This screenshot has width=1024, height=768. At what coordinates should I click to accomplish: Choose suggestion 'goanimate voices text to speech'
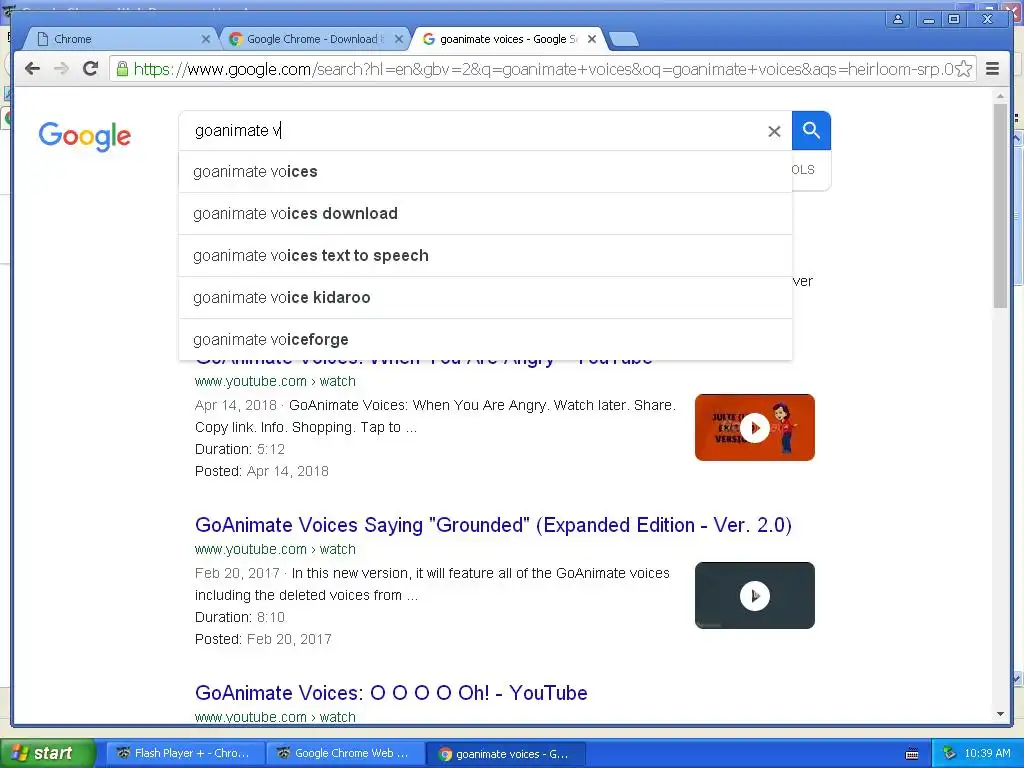[x=485, y=255]
